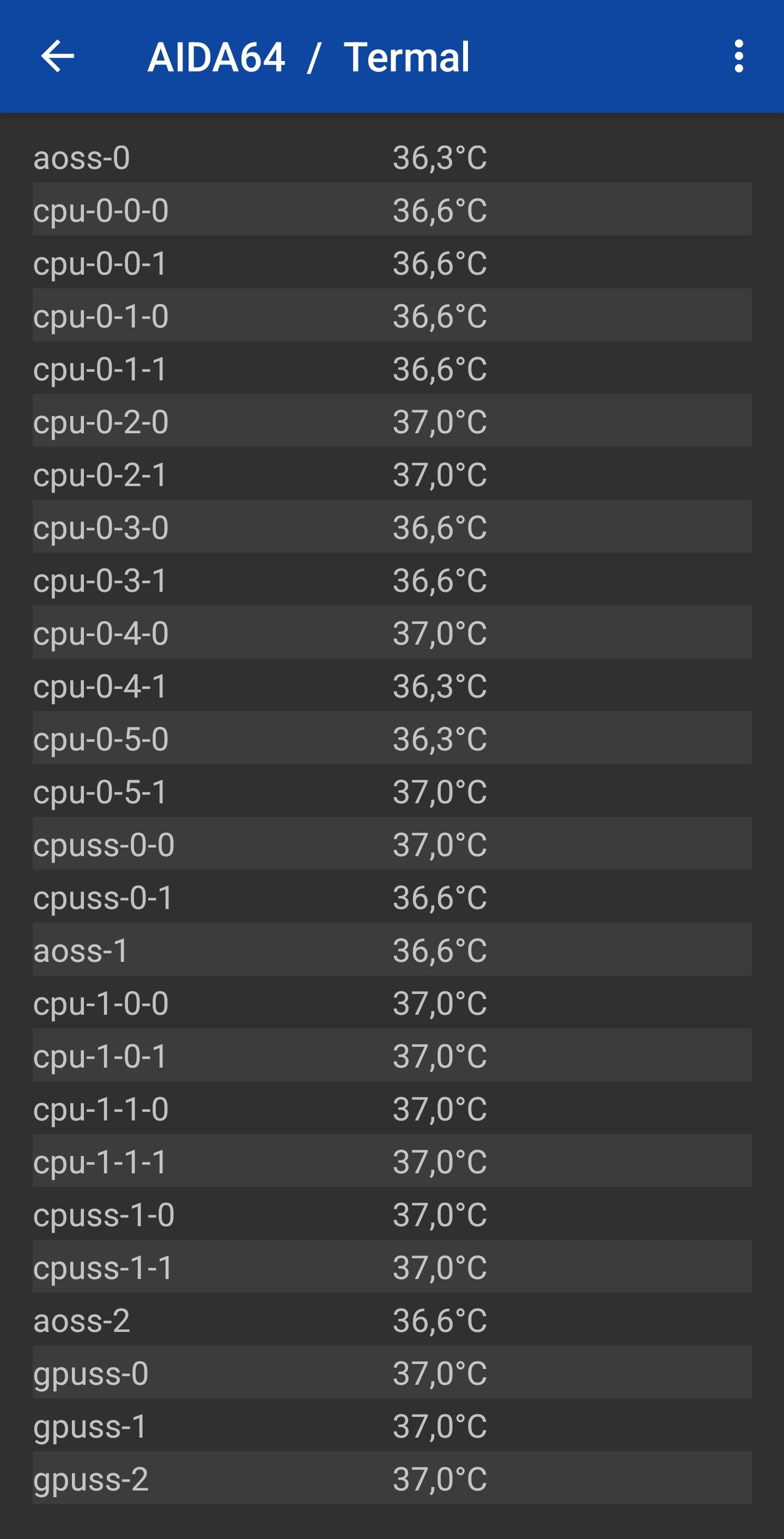784x1539 pixels.
Task: Select the cpu-1-0-1 temperature row
Action: 392,1056
